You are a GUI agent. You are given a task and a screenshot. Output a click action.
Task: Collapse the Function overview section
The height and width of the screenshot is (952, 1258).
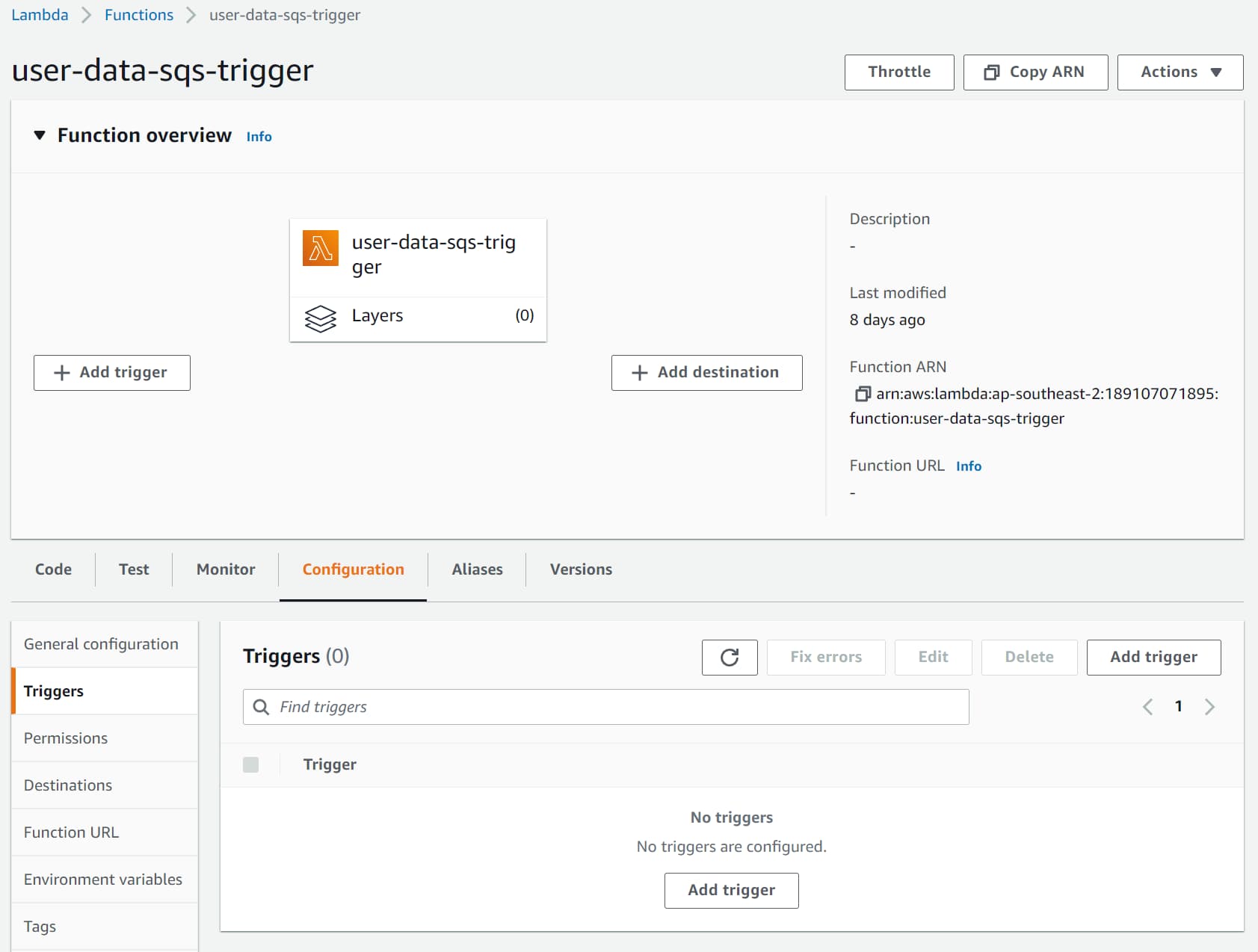tap(40, 135)
